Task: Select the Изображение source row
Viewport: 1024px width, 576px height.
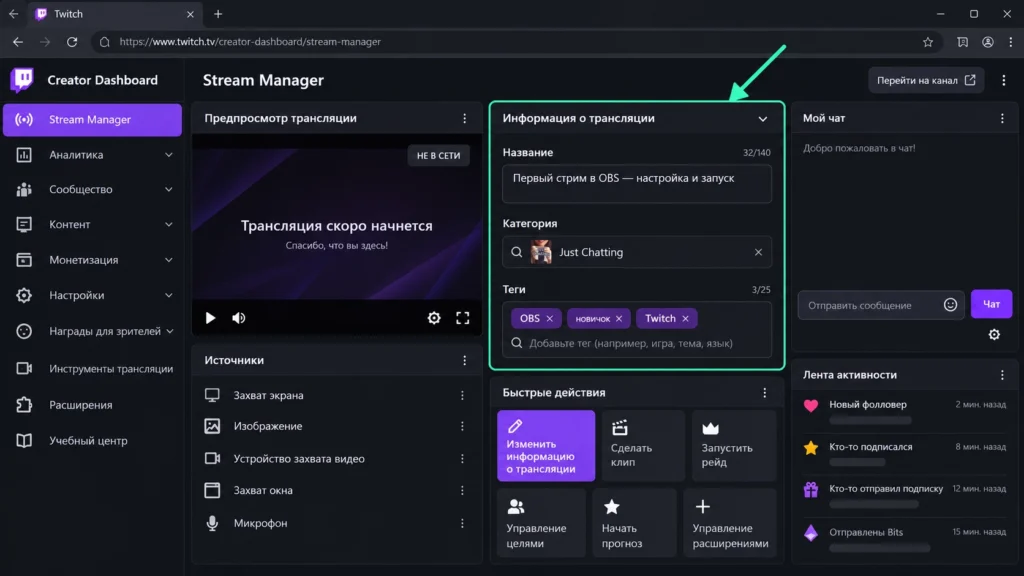Action: pyautogui.click(x=336, y=426)
